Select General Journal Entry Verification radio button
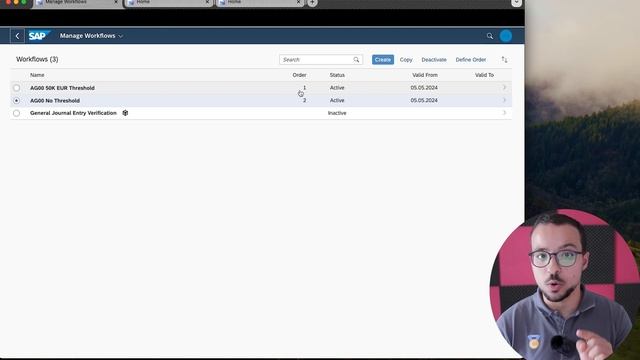The width and height of the screenshot is (640, 360). click(16, 113)
